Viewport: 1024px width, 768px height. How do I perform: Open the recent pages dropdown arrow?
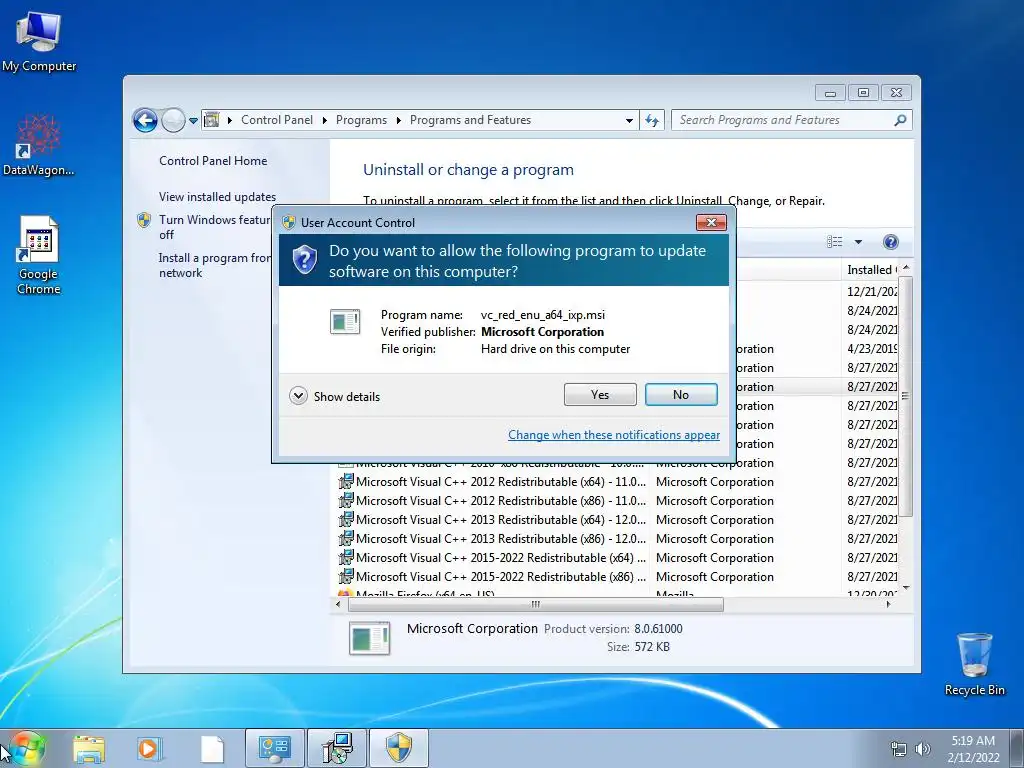[x=193, y=121]
